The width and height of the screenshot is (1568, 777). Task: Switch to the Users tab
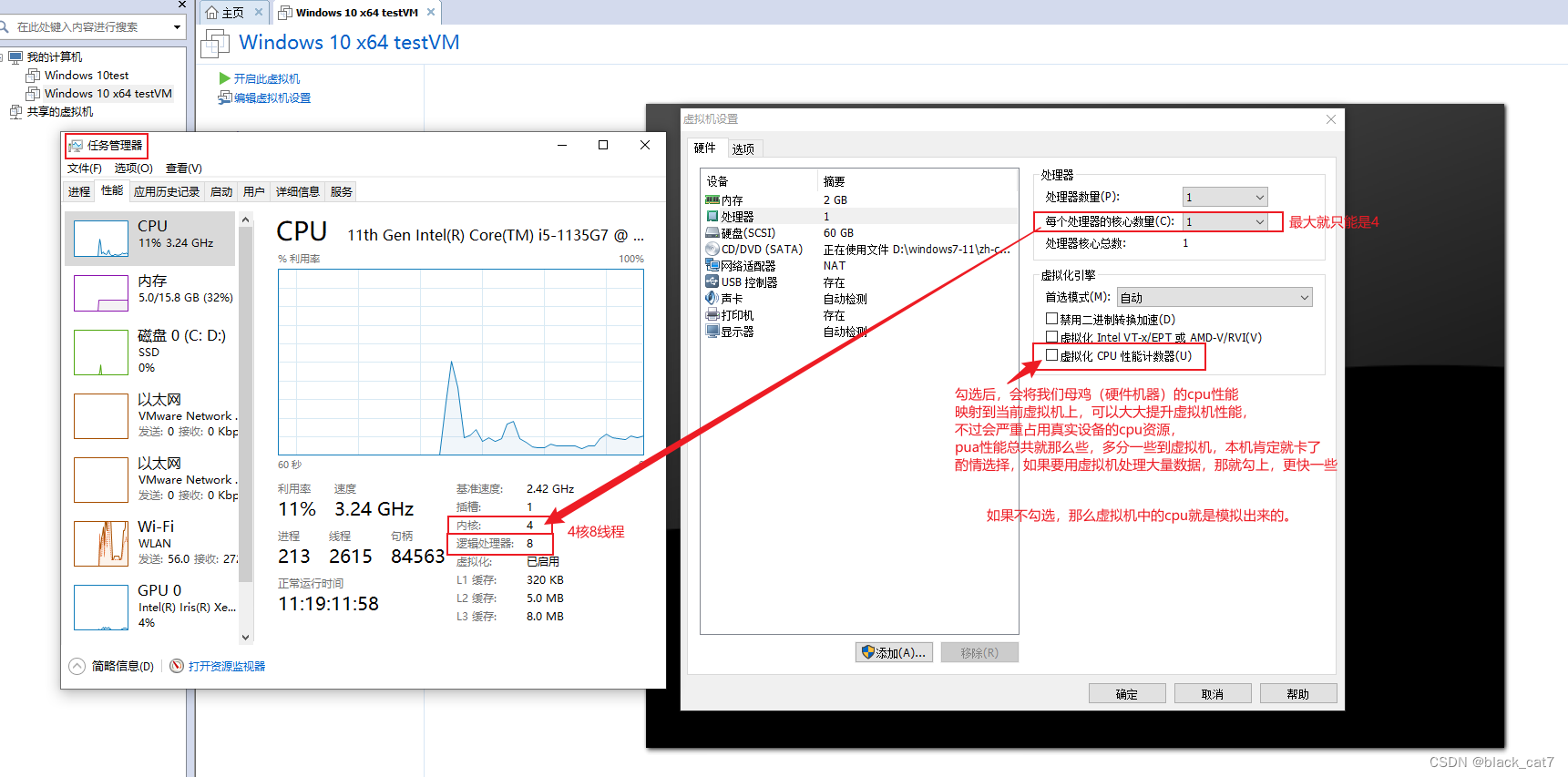[254, 191]
